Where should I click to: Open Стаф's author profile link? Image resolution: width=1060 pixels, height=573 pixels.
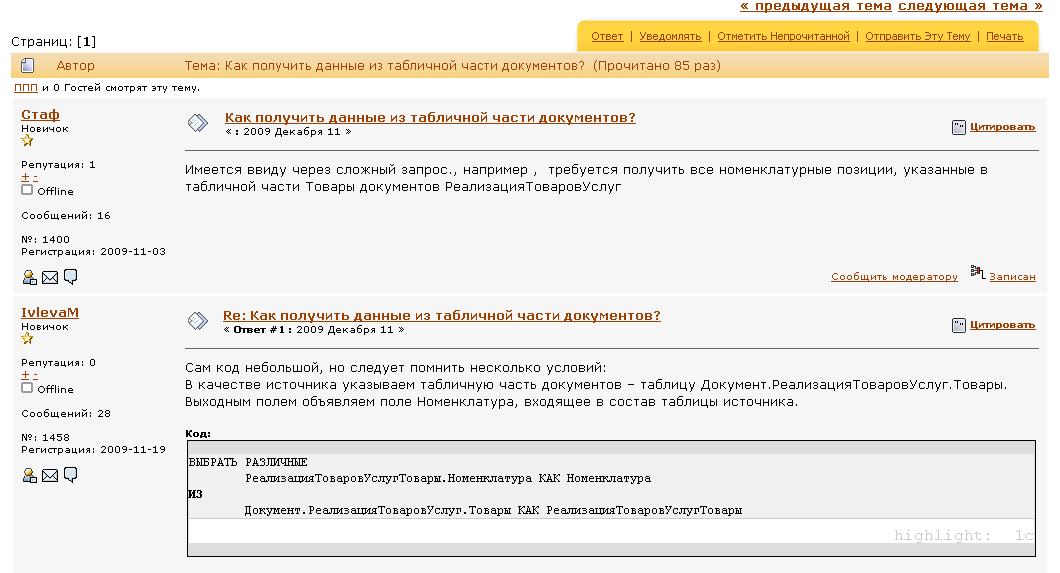point(40,114)
